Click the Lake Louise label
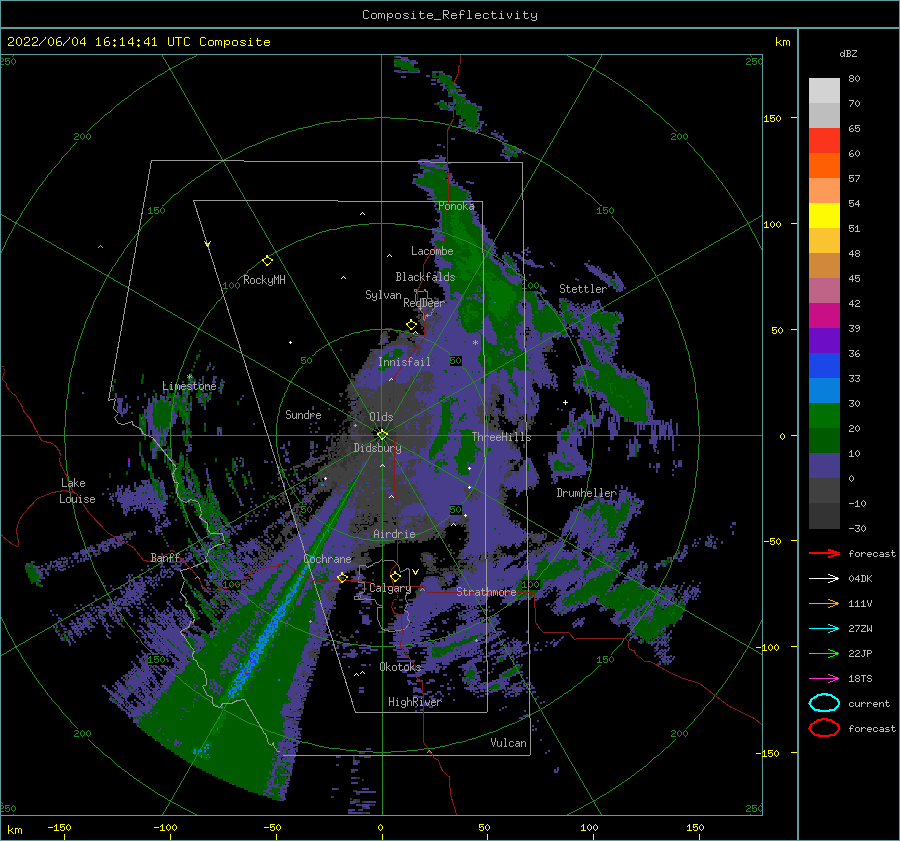The image size is (900, 841). click(77, 491)
